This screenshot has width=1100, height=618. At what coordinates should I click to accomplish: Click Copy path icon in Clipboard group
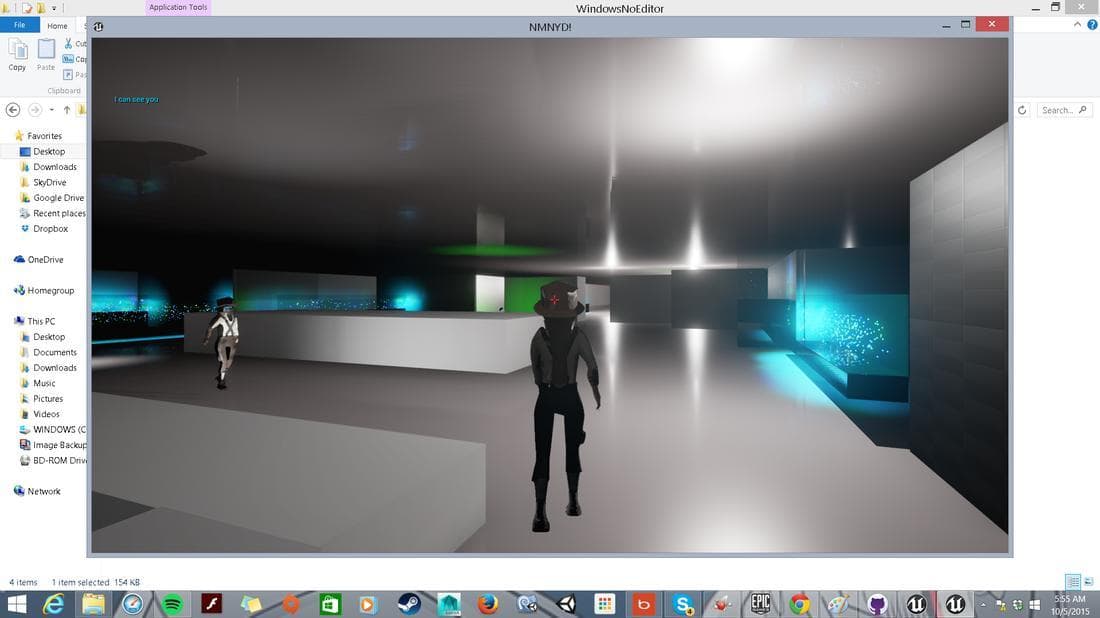pos(68,59)
